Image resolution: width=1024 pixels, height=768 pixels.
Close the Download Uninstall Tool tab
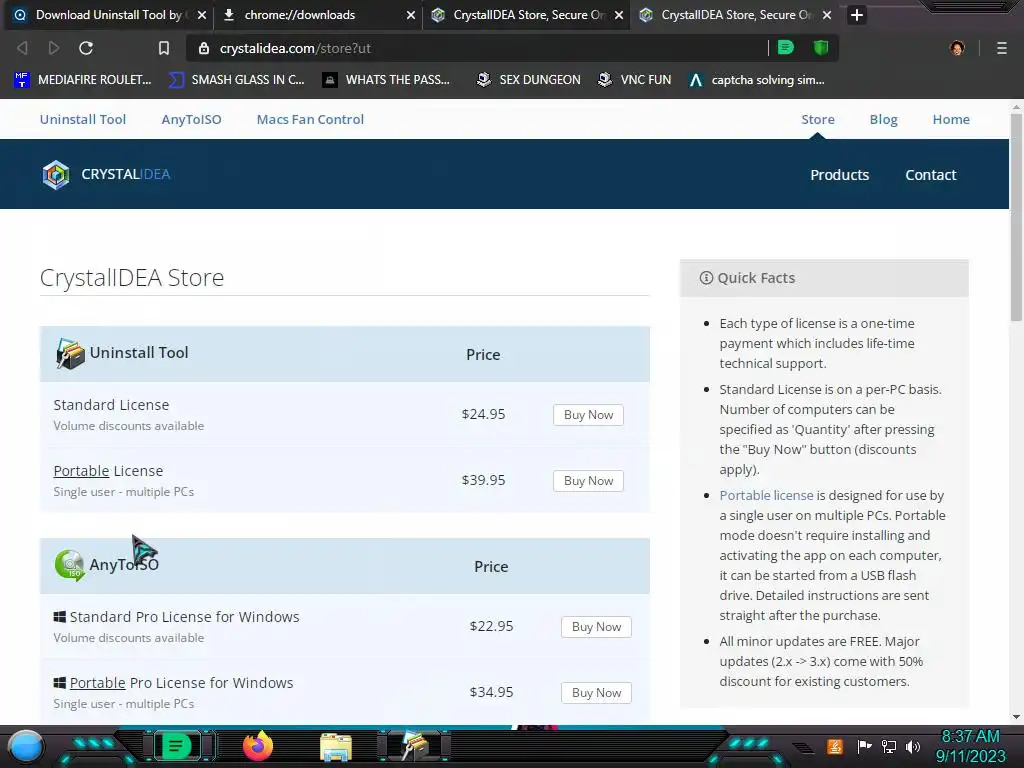(202, 15)
